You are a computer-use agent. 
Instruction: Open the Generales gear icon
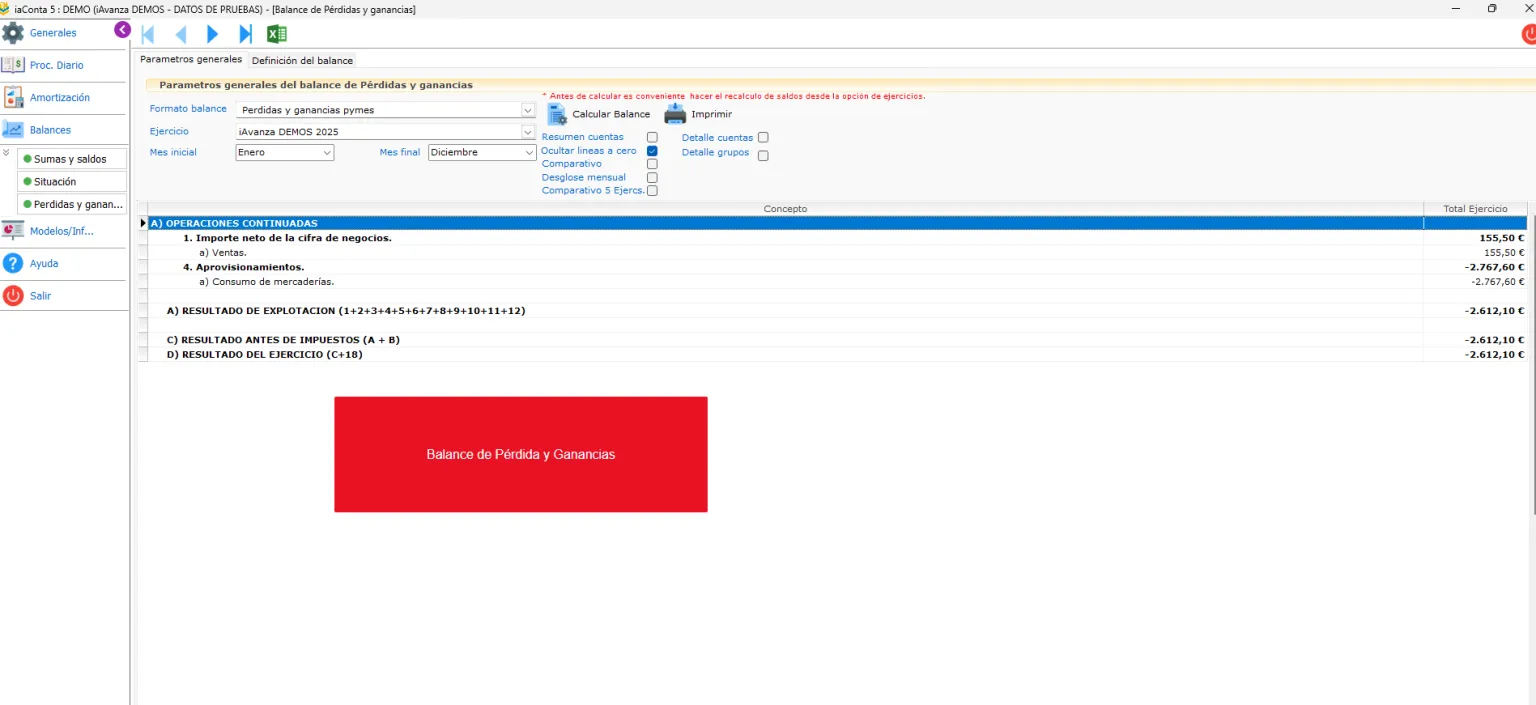click(x=13, y=33)
